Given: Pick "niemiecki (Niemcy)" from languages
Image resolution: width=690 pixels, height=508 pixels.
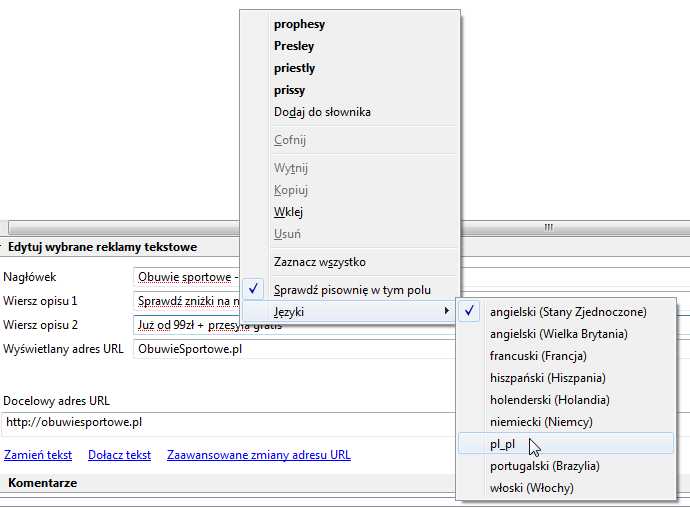Looking at the screenshot, I should (541, 422).
